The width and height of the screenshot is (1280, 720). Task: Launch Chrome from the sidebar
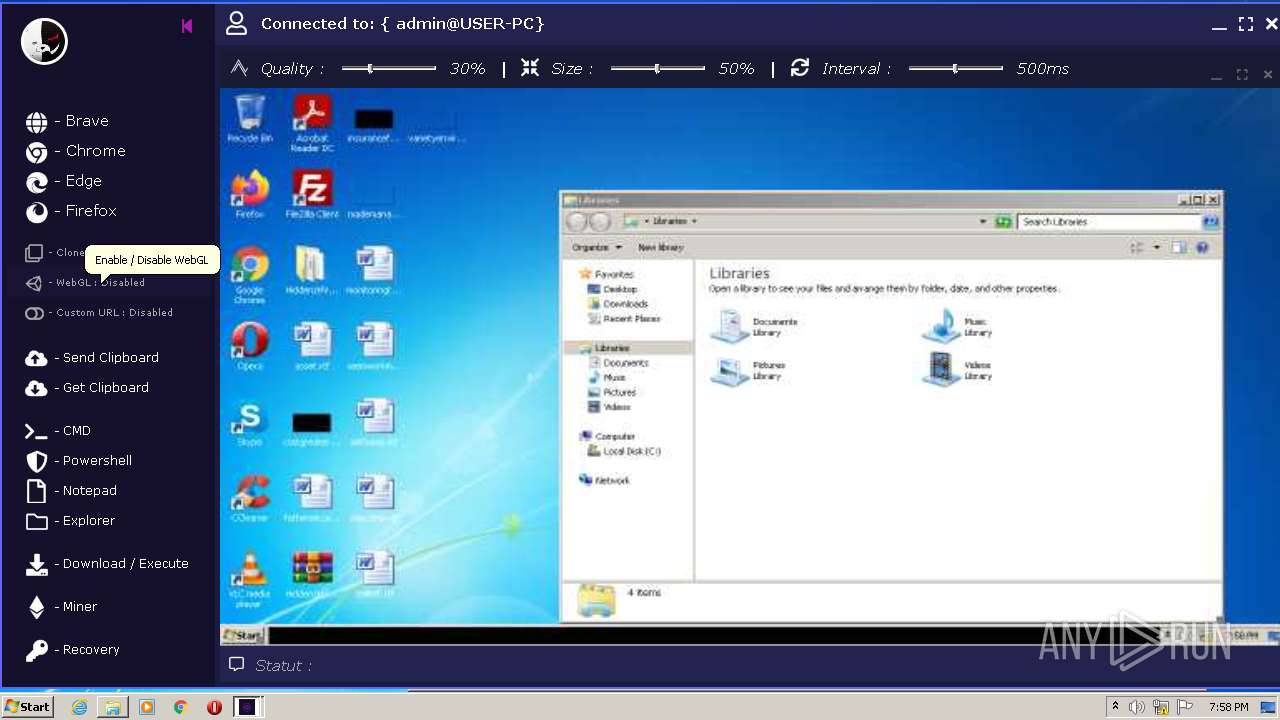76,151
